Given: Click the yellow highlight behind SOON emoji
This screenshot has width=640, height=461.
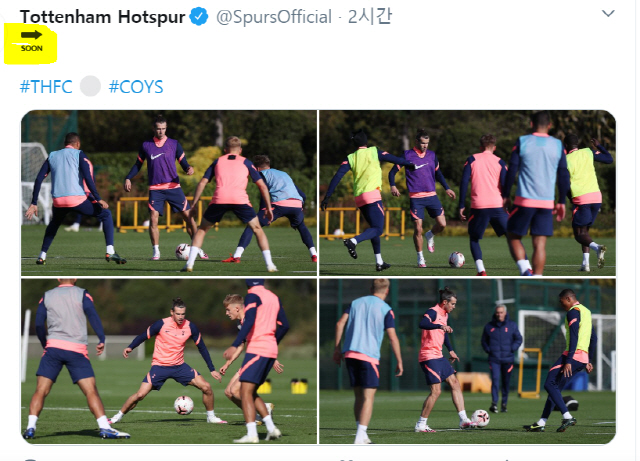Looking at the screenshot, I should pyautogui.click(x=30, y=44).
